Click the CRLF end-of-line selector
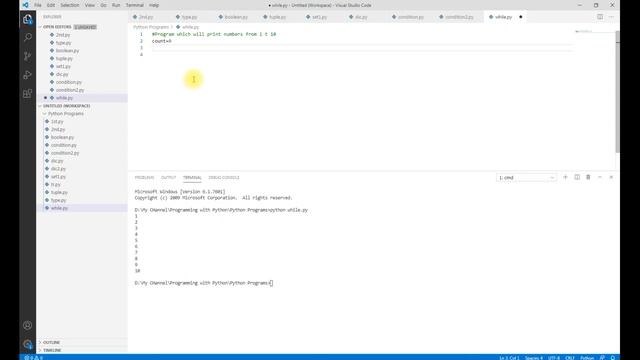Screen dimensions: 640x360 (x=570, y=358)
